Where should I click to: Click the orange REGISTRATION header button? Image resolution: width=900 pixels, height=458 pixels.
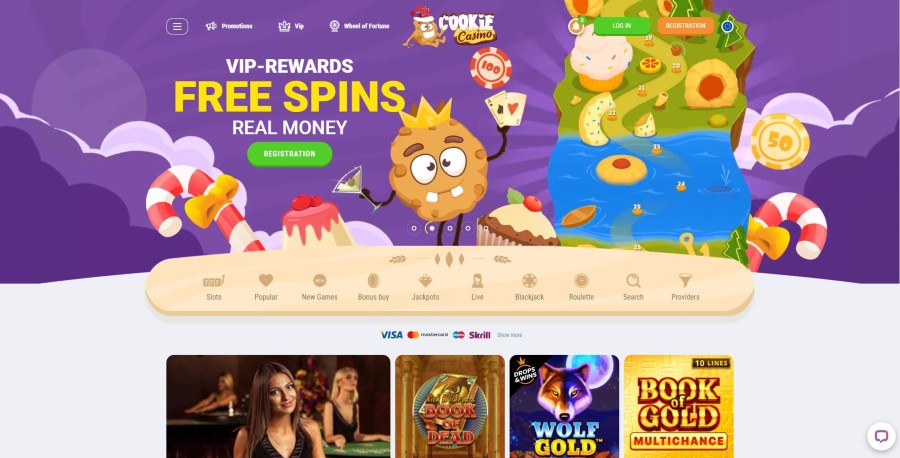pos(685,26)
